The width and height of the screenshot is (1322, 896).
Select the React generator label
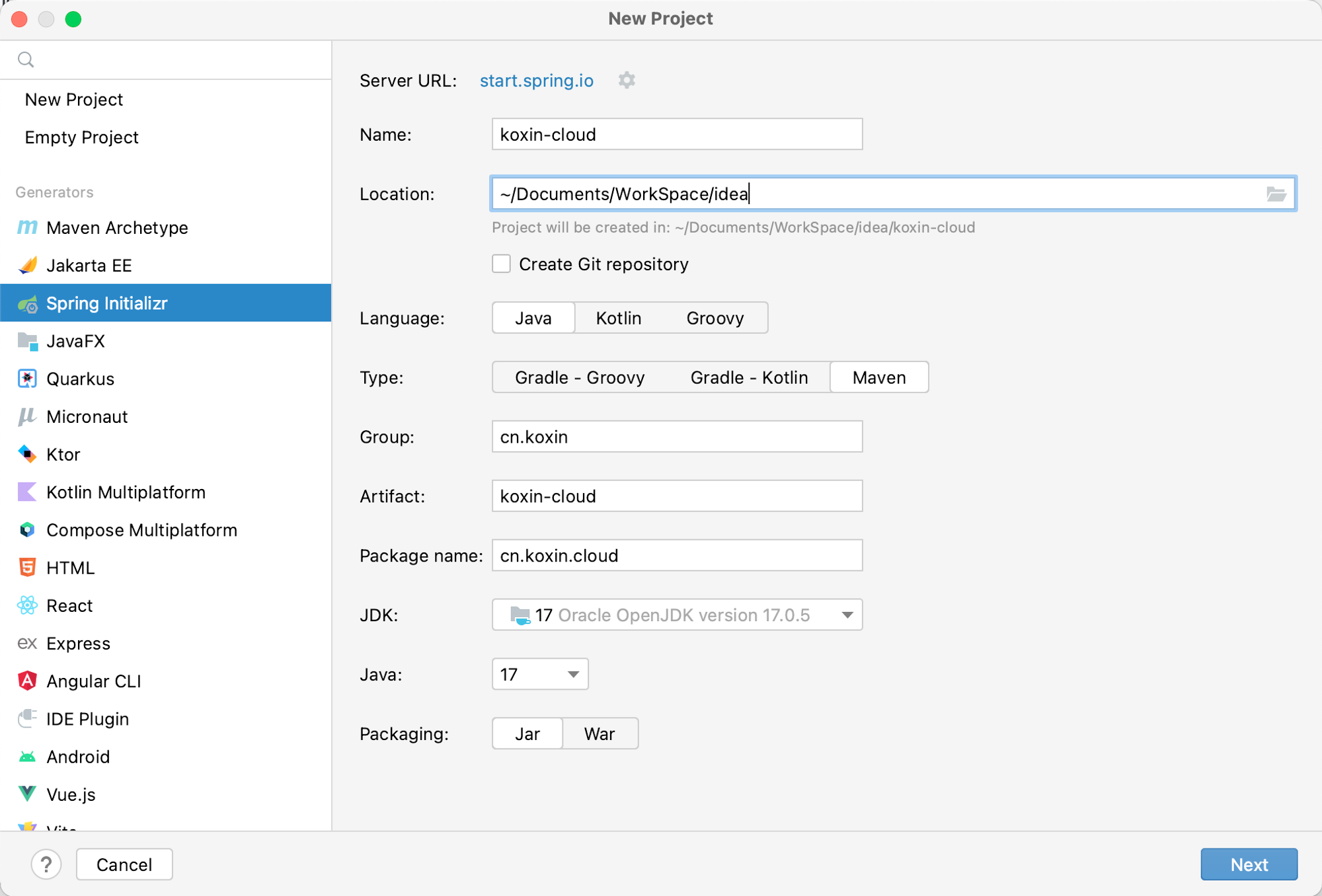coord(69,605)
